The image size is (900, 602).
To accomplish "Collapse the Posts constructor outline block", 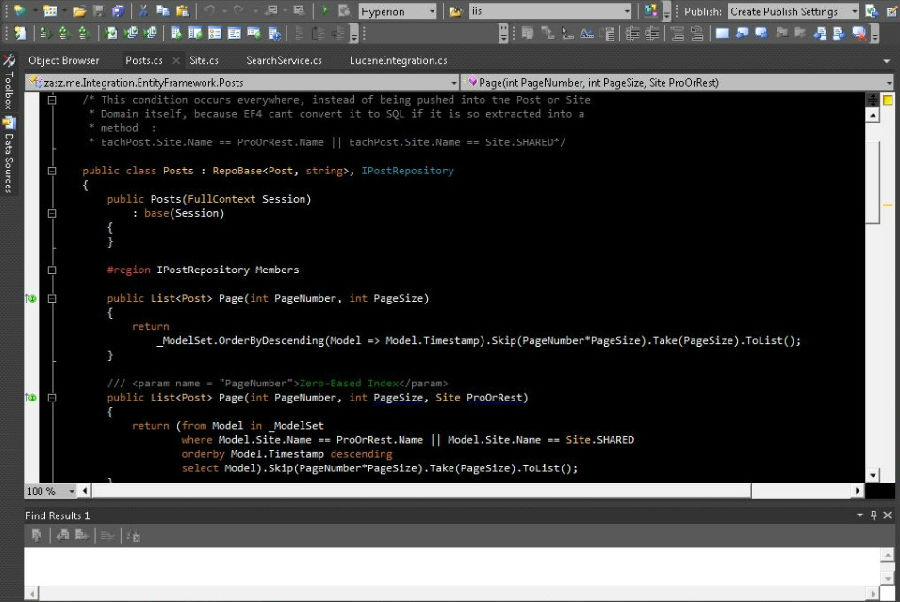I will point(52,213).
